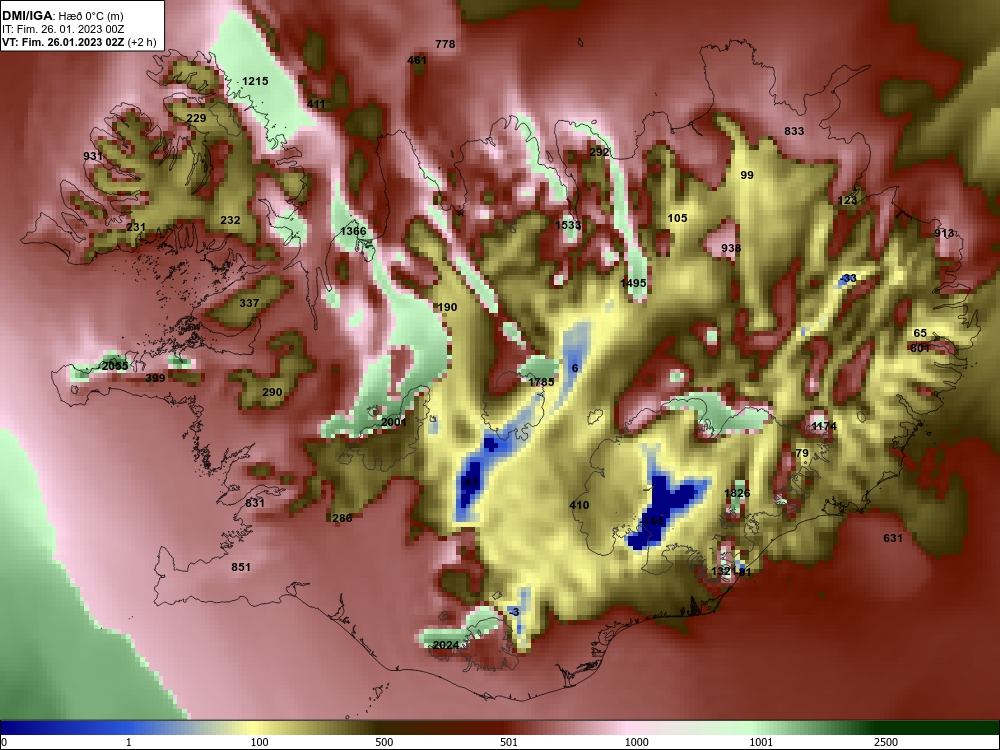1000x750 pixels.
Task: Click the map title "DMI/IGA: Hæð 0°C (m)"
Action: [62, 16]
